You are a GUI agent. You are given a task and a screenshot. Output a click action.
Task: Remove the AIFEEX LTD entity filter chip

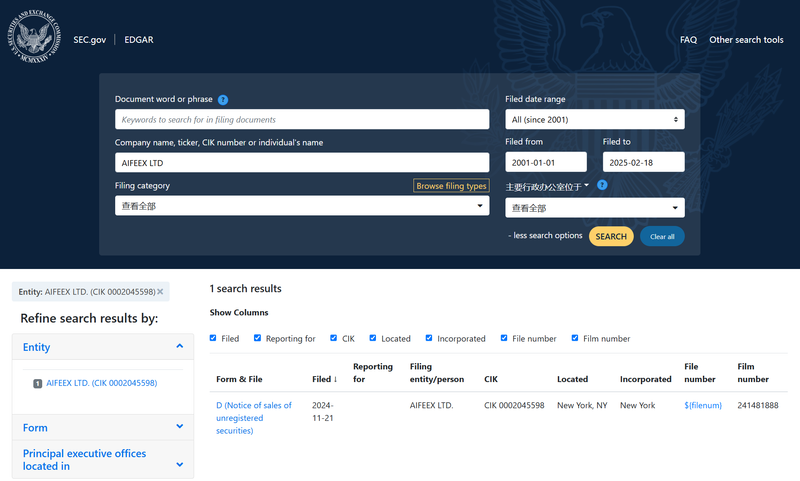[160, 292]
